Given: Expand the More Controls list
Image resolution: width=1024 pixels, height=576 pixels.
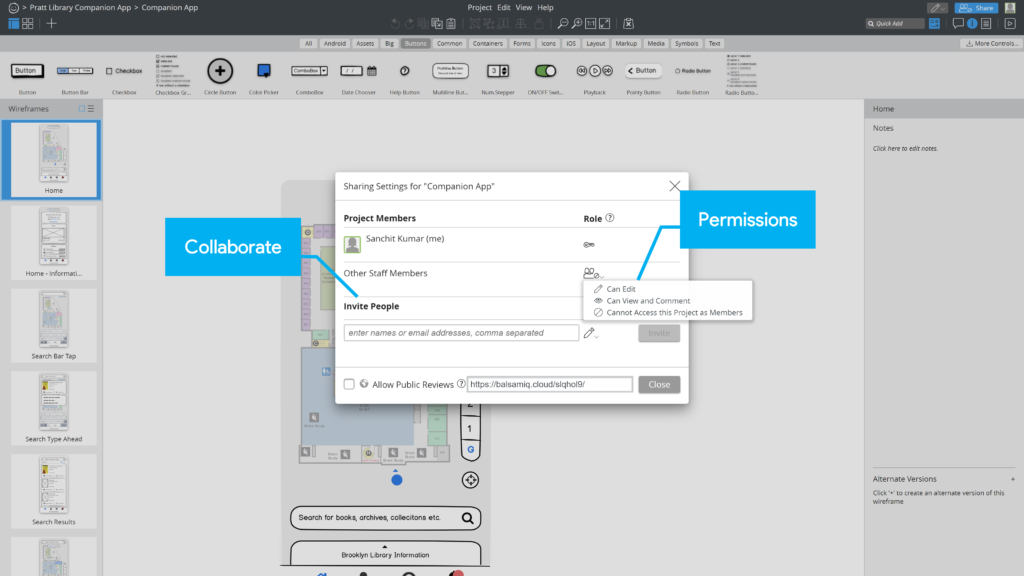Looking at the screenshot, I should 988,43.
